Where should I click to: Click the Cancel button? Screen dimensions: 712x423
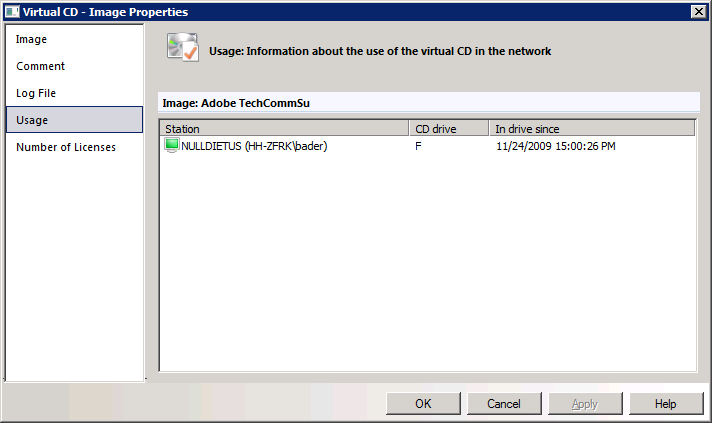coord(504,403)
